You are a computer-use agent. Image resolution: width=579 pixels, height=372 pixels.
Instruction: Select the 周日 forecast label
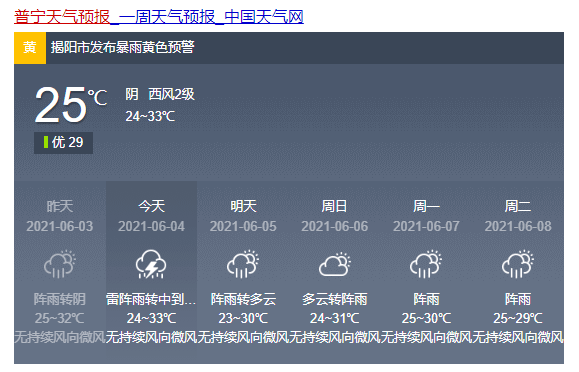click(x=335, y=206)
